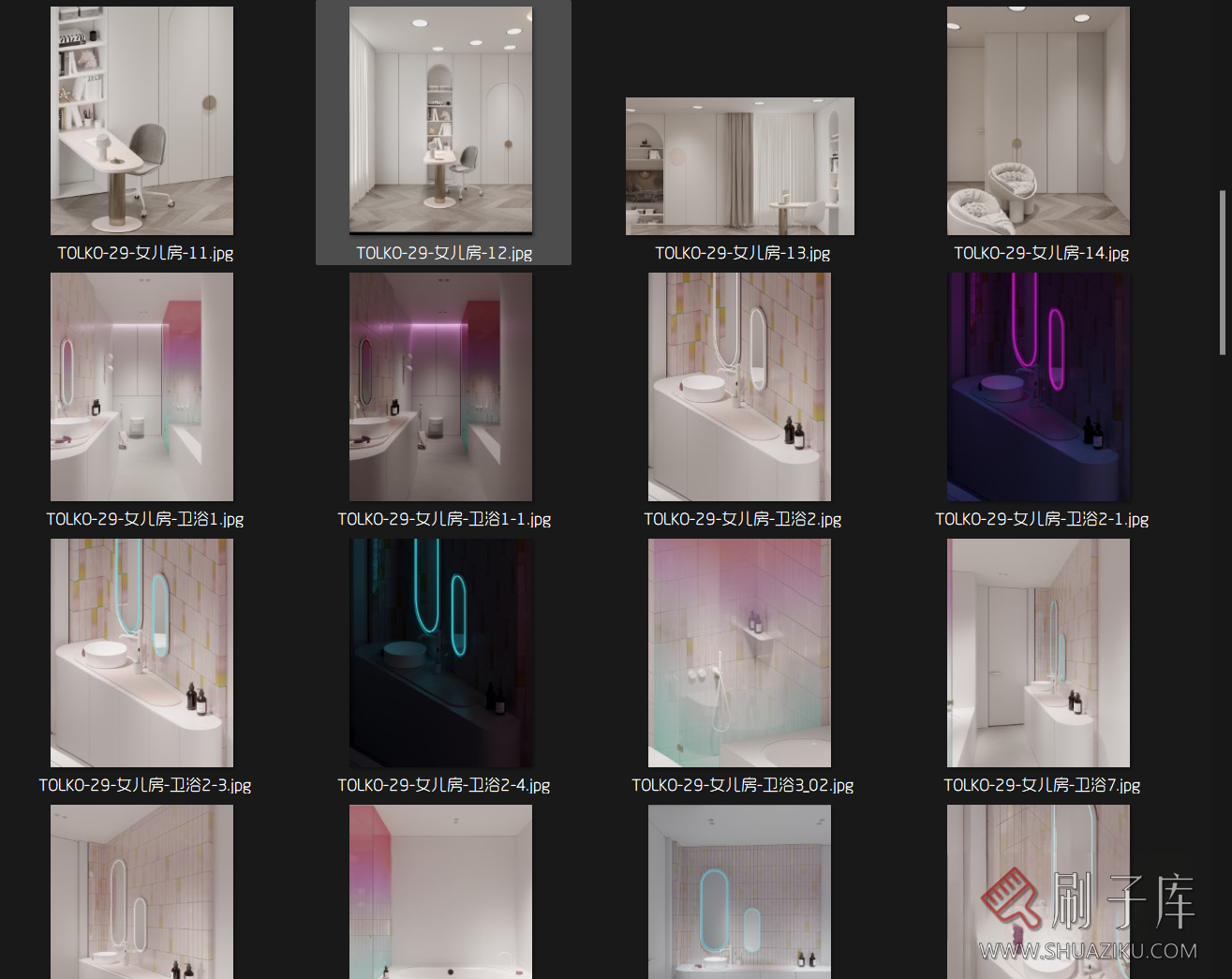View the curtain room render 女儿房-13.jpg
The height and width of the screenshot is (979, 1232).
pos(739,166)
